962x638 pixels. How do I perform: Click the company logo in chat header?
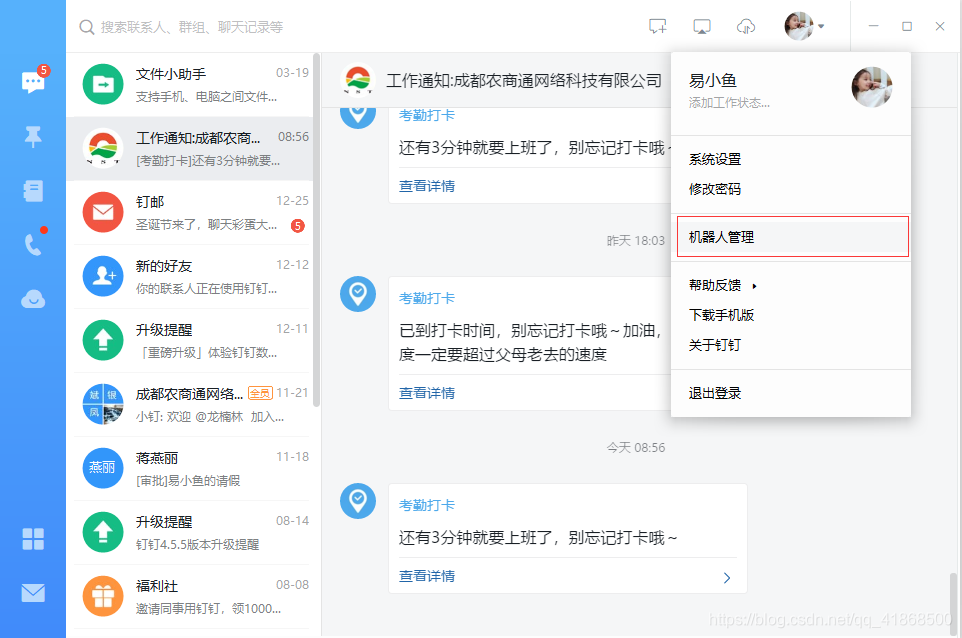tap(358, 80)
